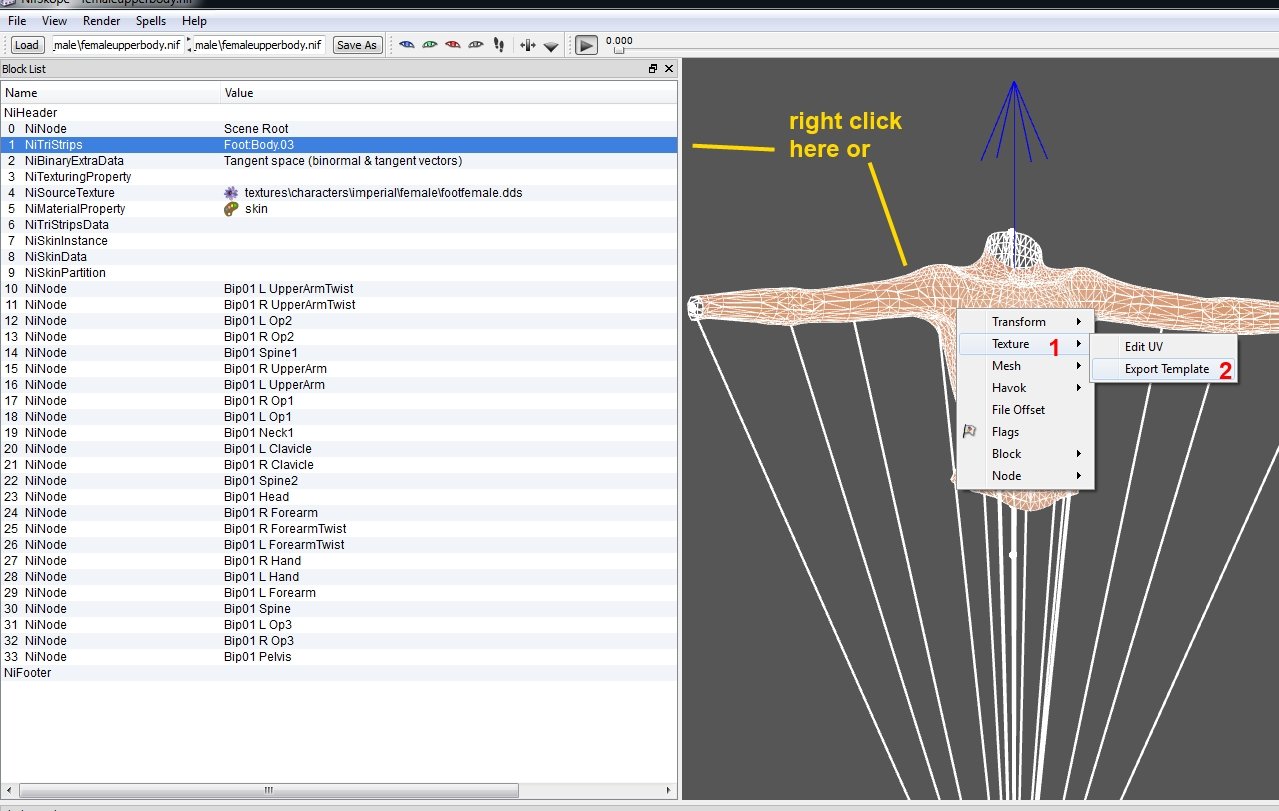This screenshot has width=1279, height=811.
Task: Select the NiTriStrips Foot:Body.03 row
Action: 338,145
